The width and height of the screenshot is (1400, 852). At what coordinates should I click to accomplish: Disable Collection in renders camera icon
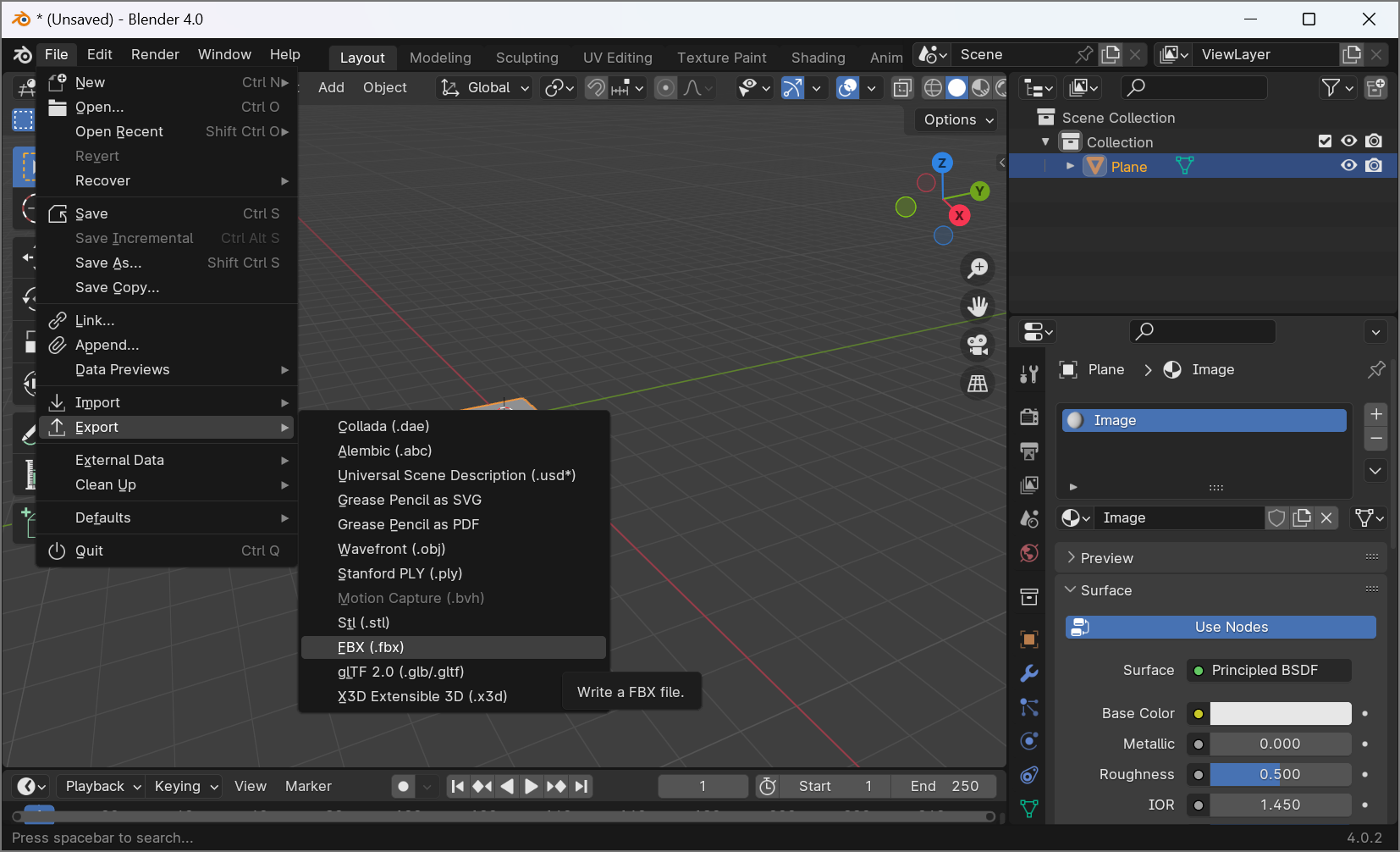[1374, 141]
